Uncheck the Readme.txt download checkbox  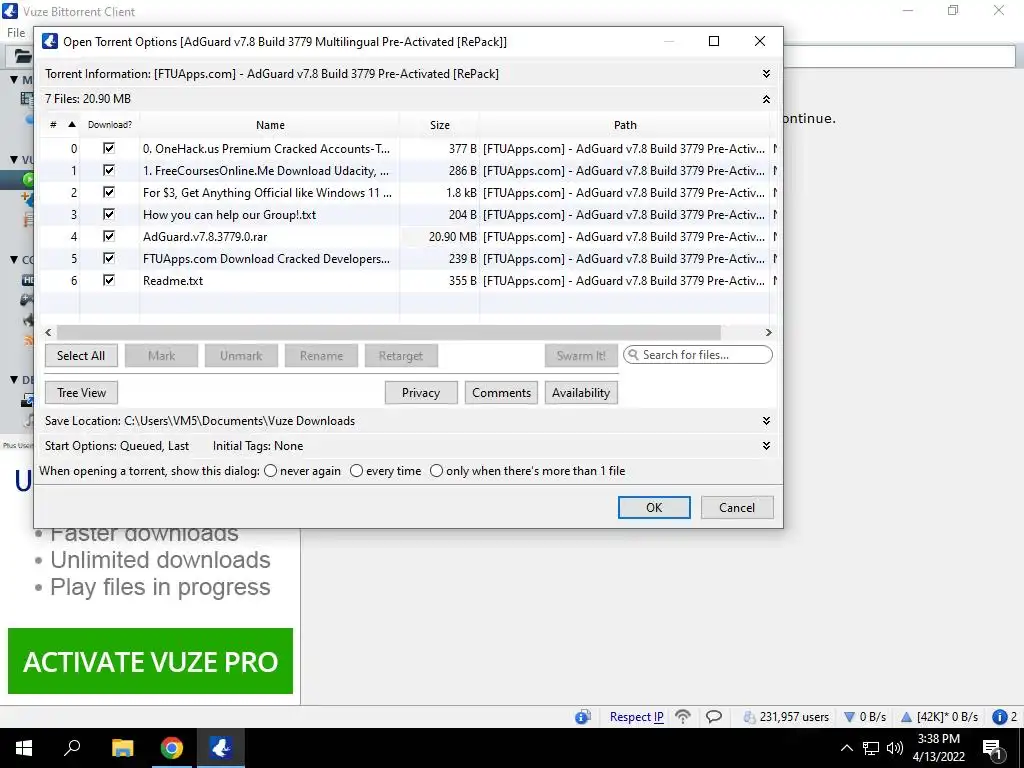(109, 280)
